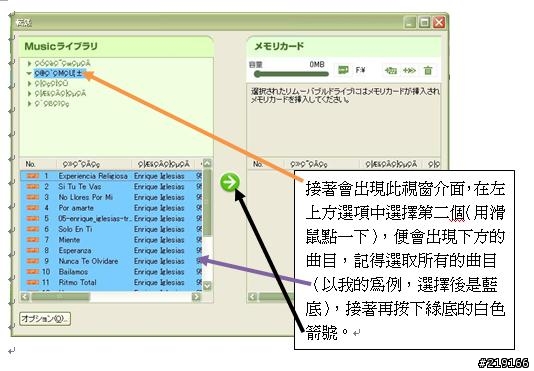Sort by No. column in Music library list
The height and width of the screenshot is (371, 534).
(30, 164)
